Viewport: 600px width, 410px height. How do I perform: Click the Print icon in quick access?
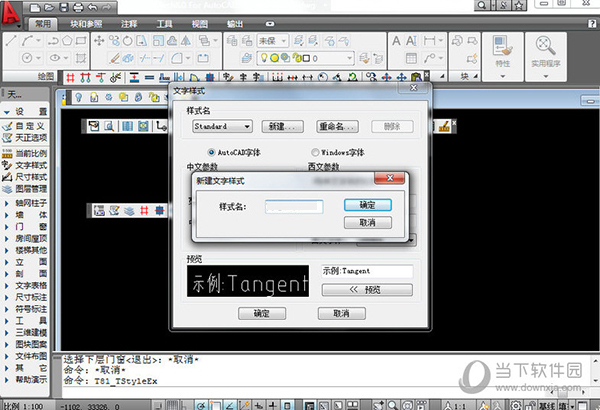tap(78, 7)
